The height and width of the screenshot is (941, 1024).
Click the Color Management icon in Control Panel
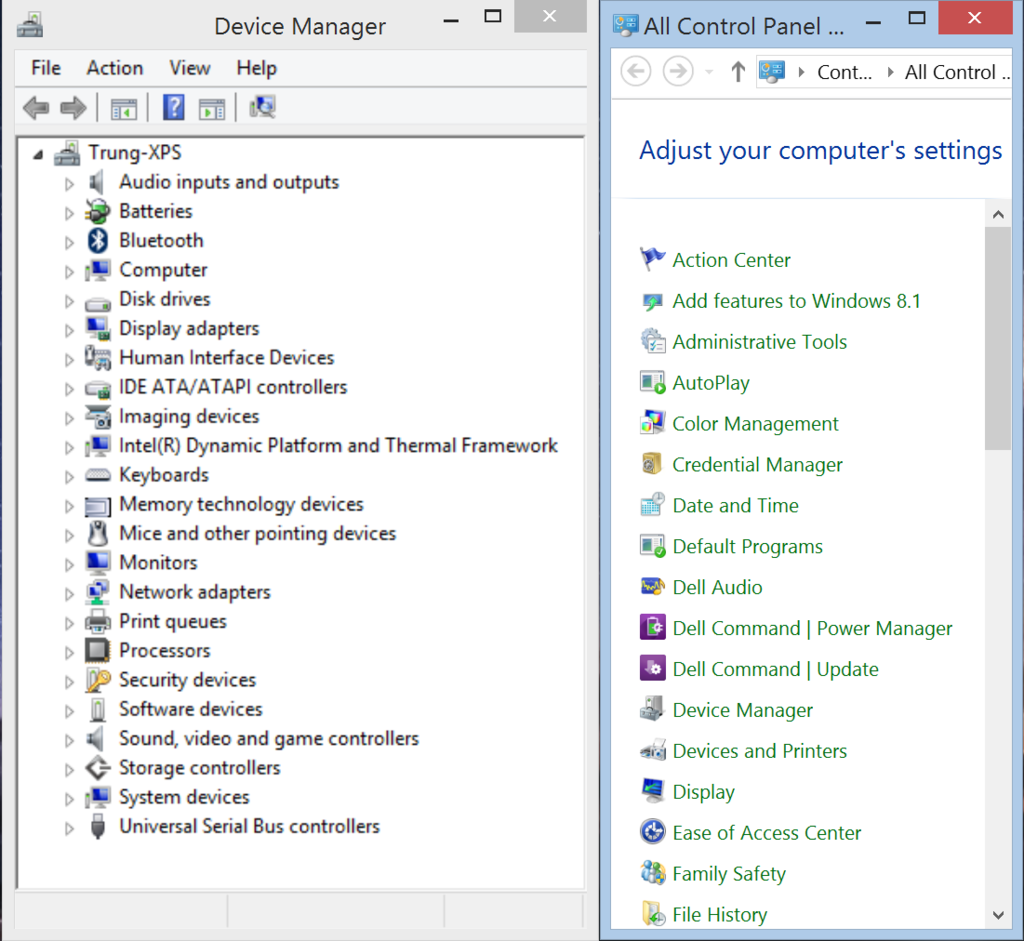[652, 423]
